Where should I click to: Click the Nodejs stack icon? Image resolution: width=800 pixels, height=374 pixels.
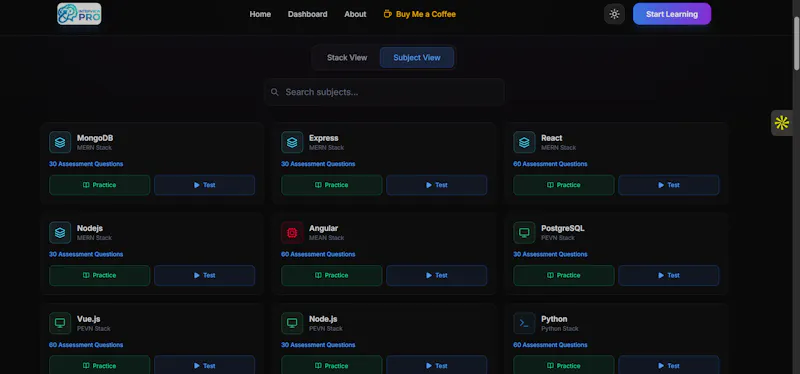(x=60, y=233)
